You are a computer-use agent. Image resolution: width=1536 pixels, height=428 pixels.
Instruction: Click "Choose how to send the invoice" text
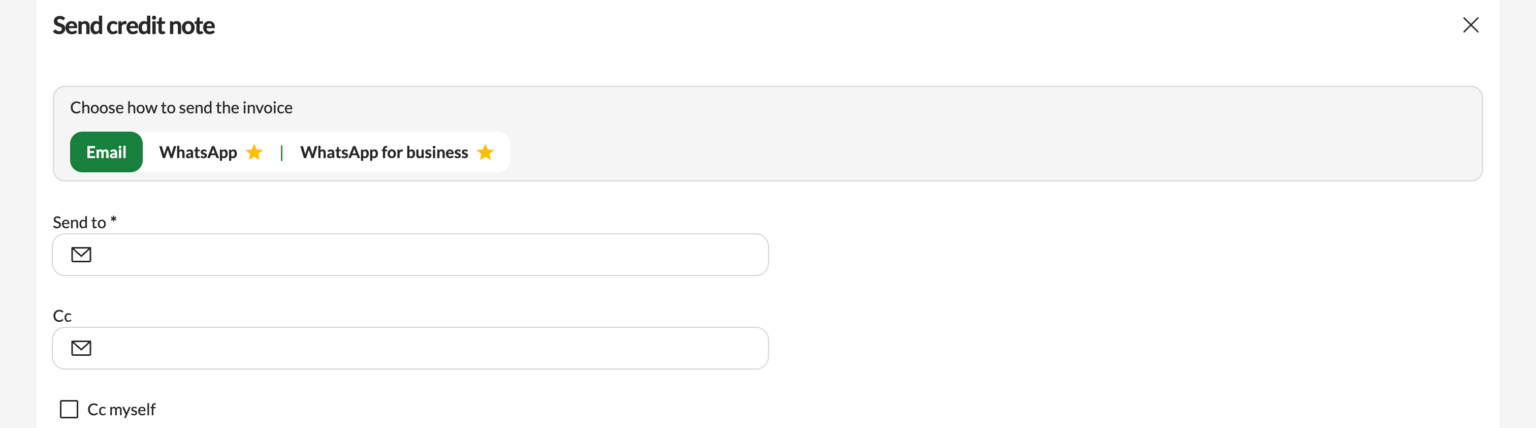tap(181, 107)
